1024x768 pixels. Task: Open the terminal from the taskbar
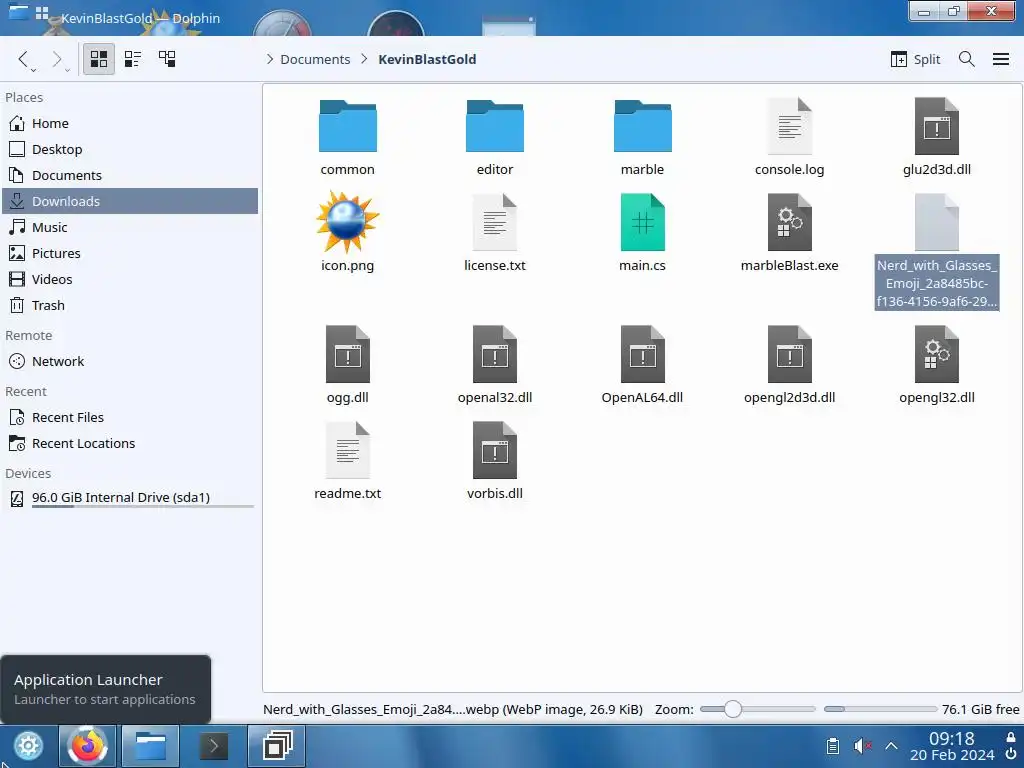[213, 746]
